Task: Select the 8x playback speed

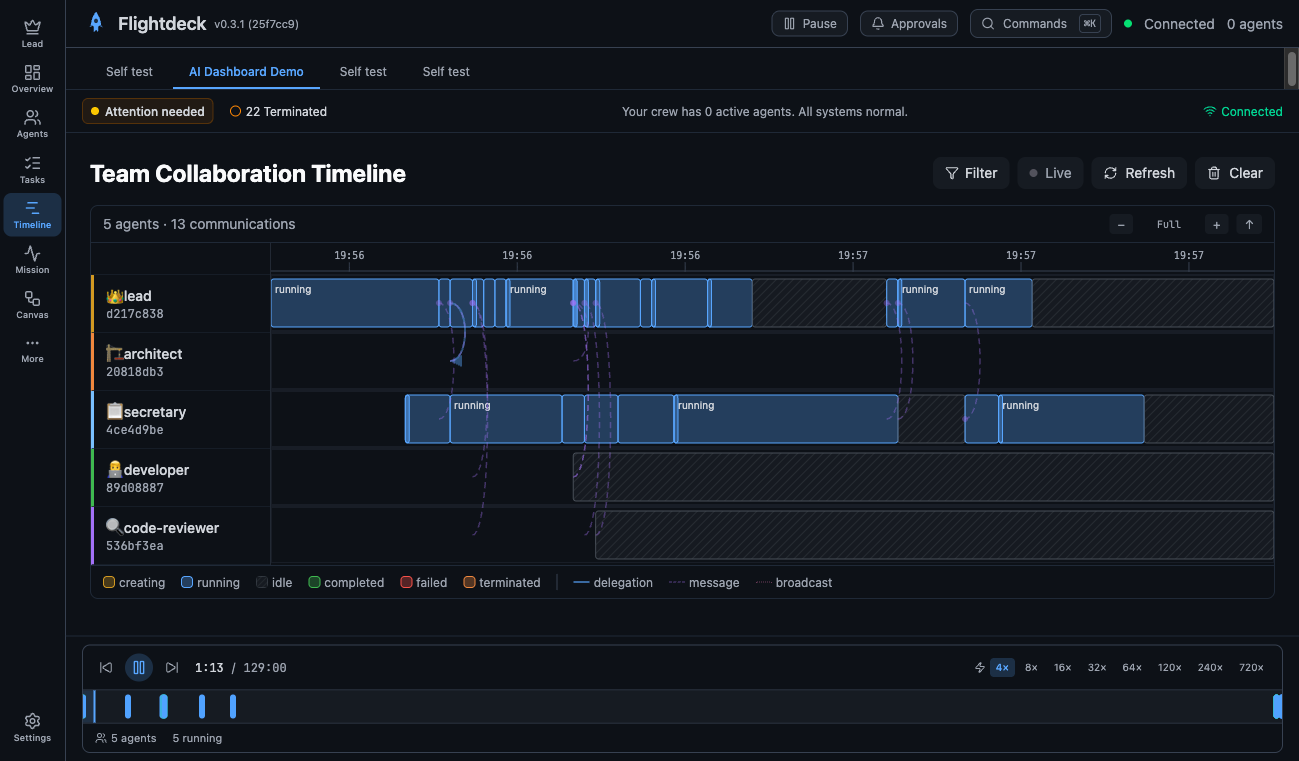Action: [1031, 667]
